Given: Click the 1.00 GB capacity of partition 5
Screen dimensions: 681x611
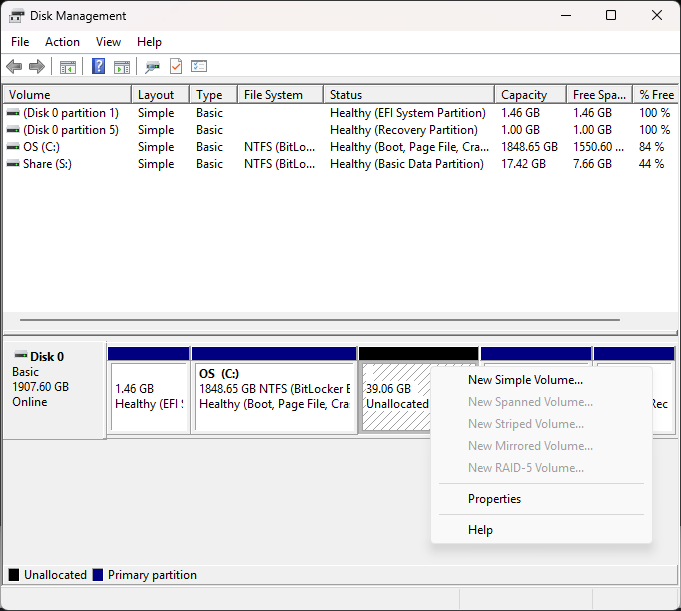Looking at the screenshot, I should tap(520, 130).
